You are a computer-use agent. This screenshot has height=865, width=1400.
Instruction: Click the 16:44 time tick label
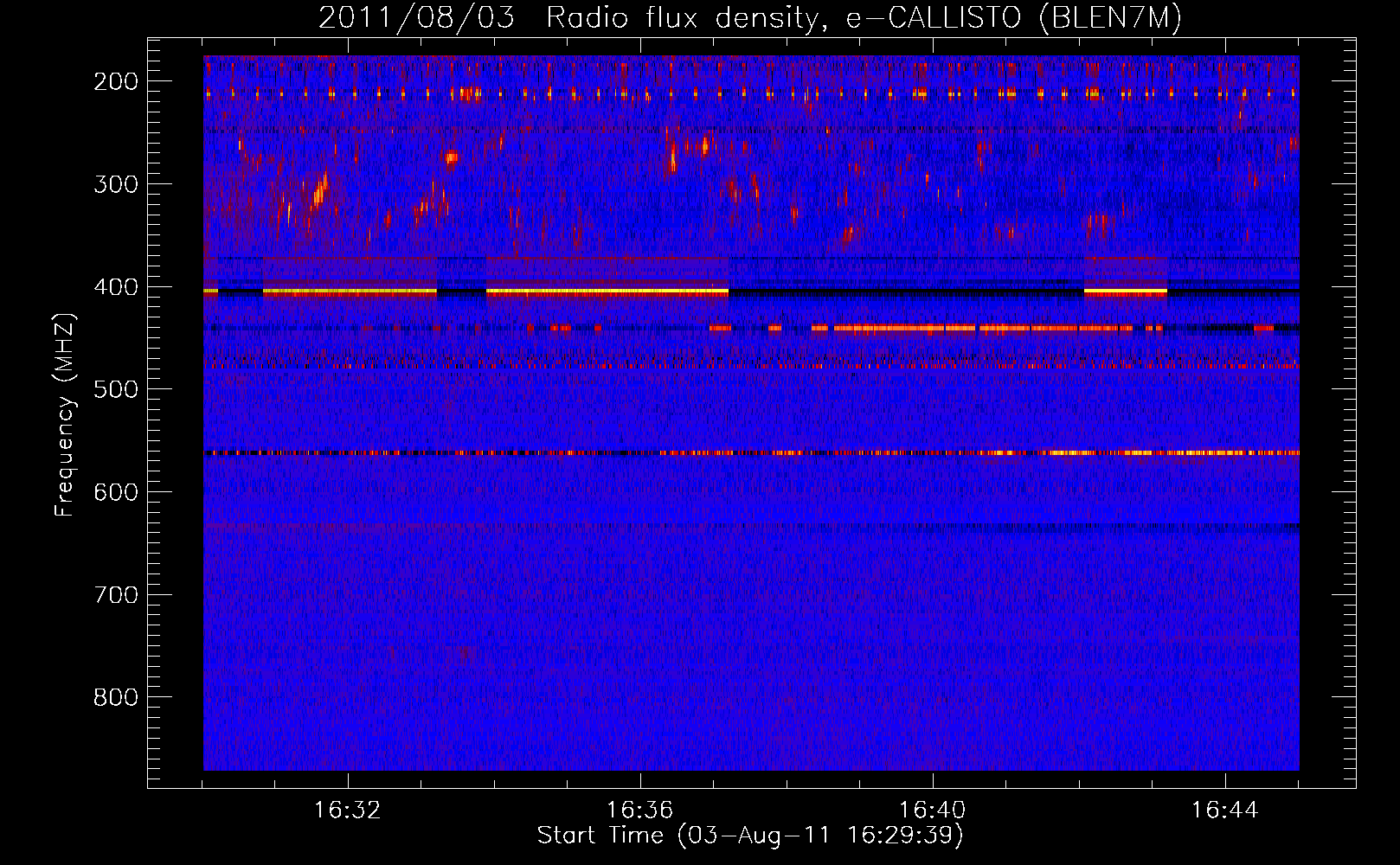[x=1224, y=811]
